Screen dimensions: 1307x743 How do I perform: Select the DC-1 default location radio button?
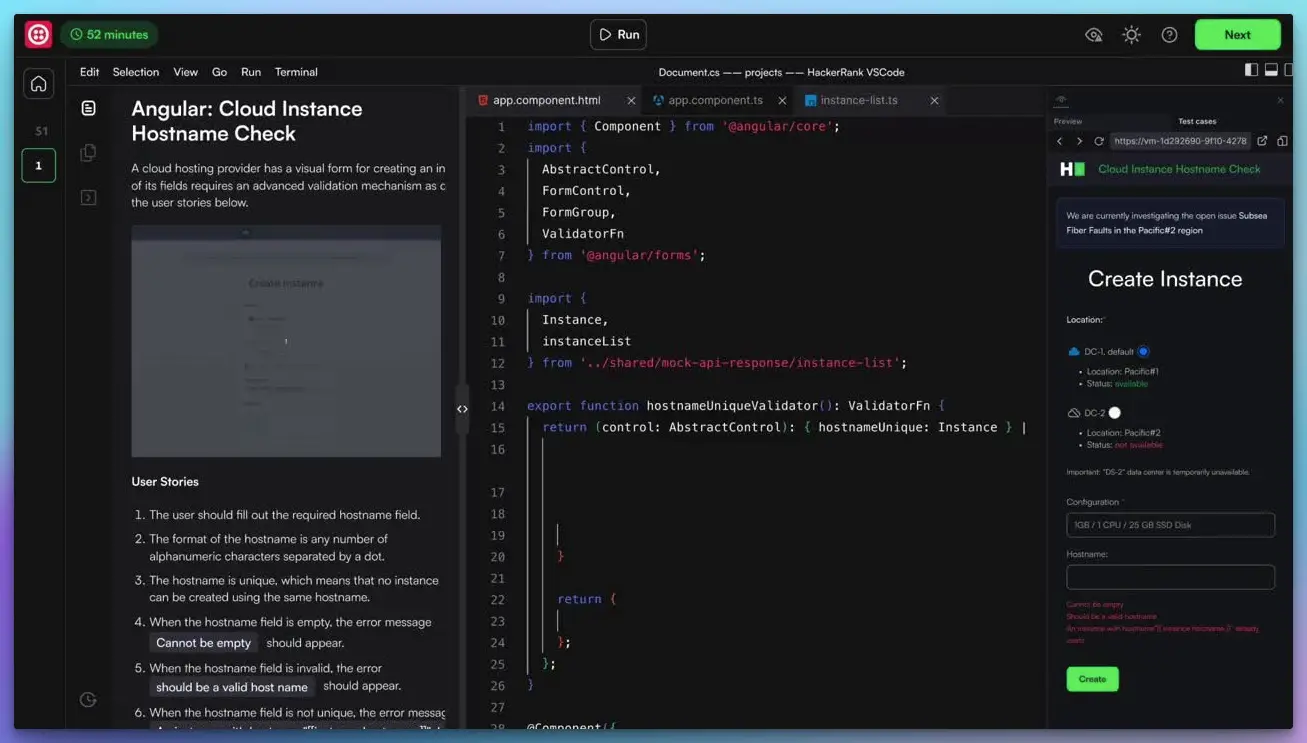coord(1143,351)
